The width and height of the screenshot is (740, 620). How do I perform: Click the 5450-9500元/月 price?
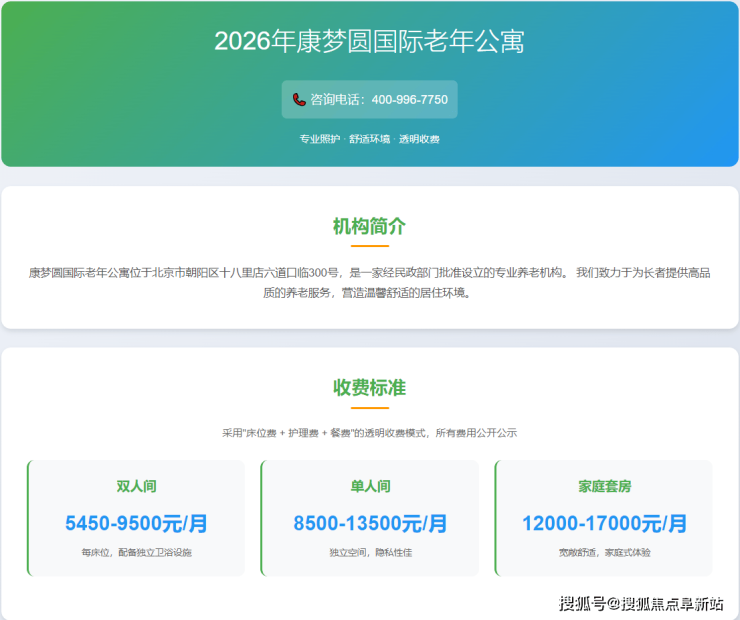coord(137,523)
